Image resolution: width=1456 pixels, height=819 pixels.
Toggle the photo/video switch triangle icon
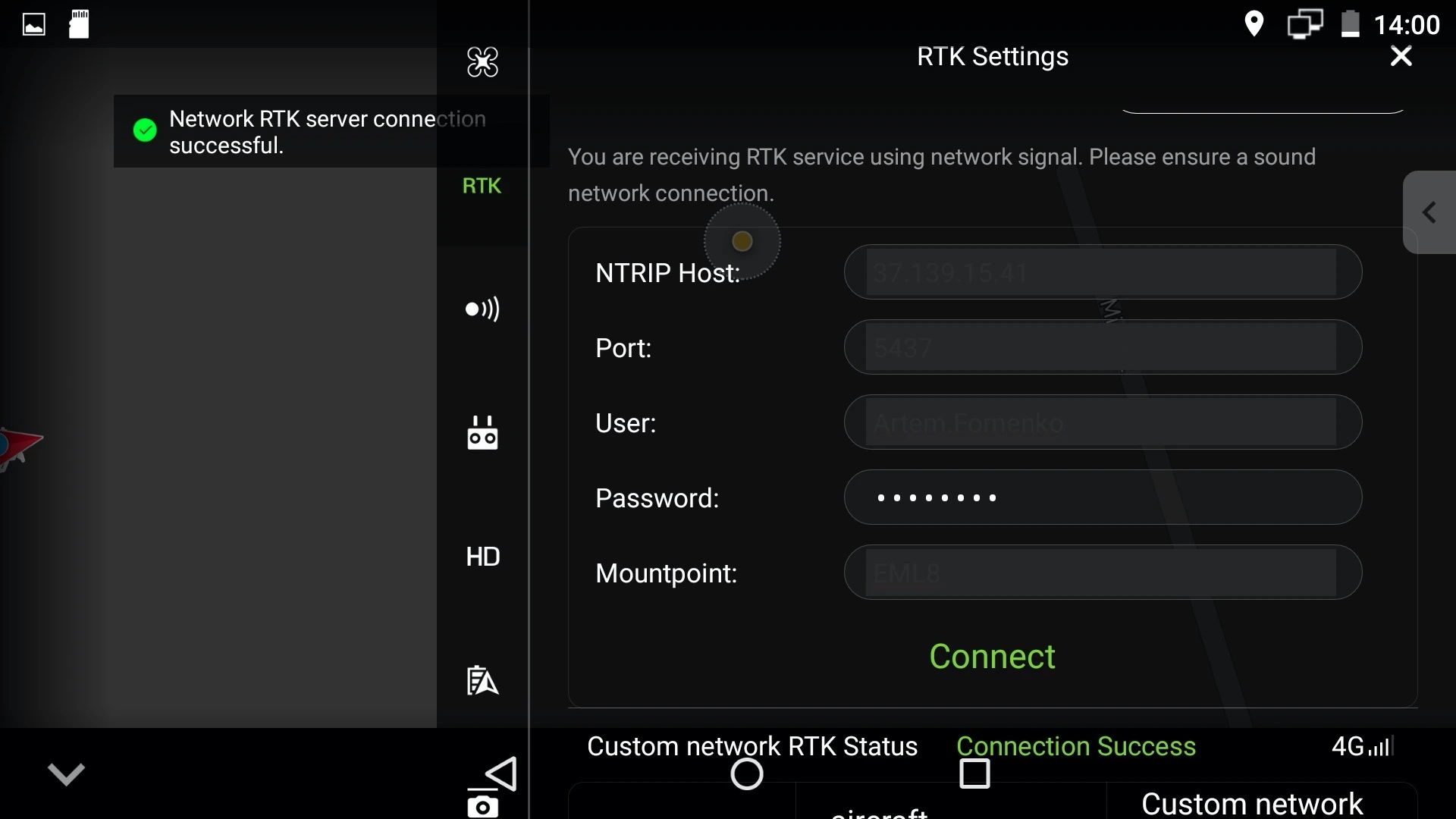click(x=500, y=774)
